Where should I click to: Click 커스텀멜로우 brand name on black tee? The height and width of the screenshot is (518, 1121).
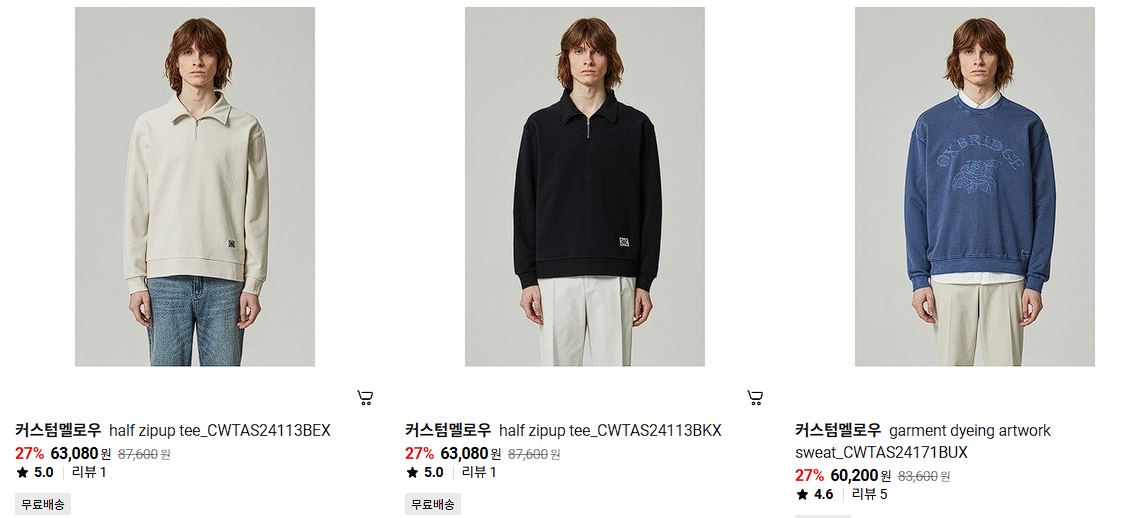[x=448, y=431]
